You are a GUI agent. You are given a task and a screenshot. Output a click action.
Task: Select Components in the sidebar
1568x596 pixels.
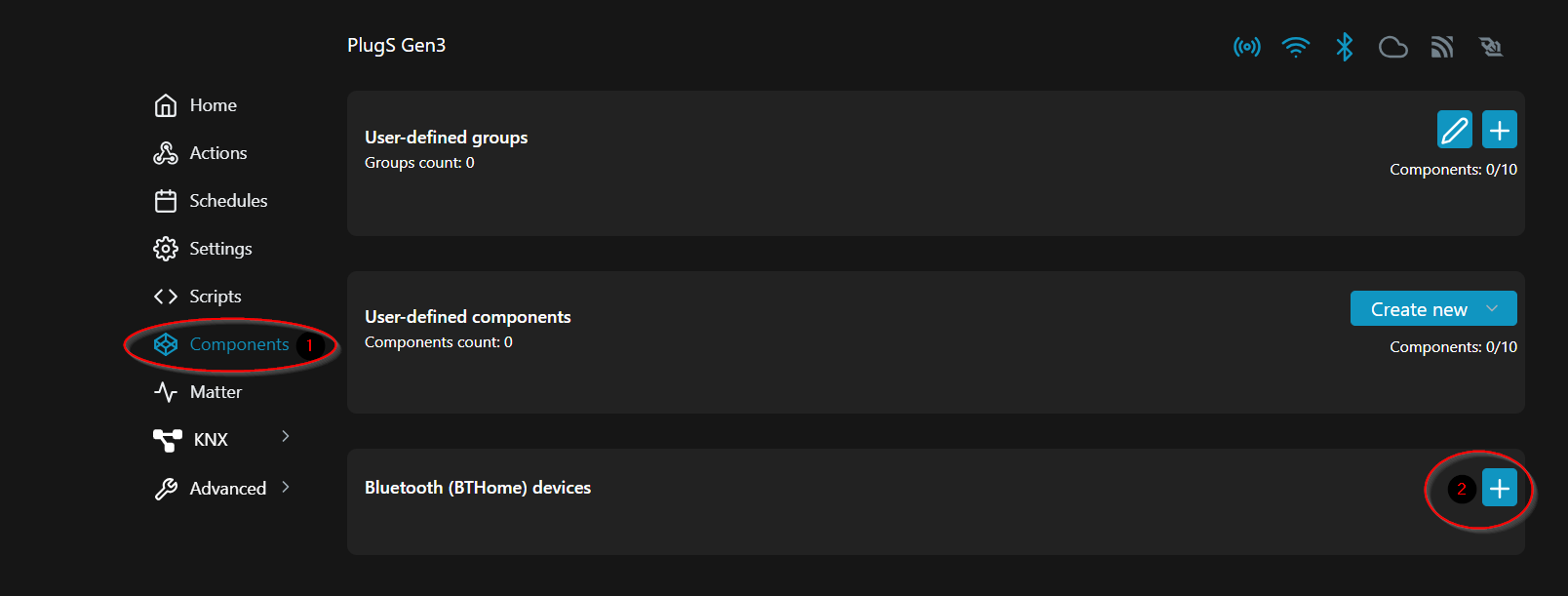(x=238, y=344)
